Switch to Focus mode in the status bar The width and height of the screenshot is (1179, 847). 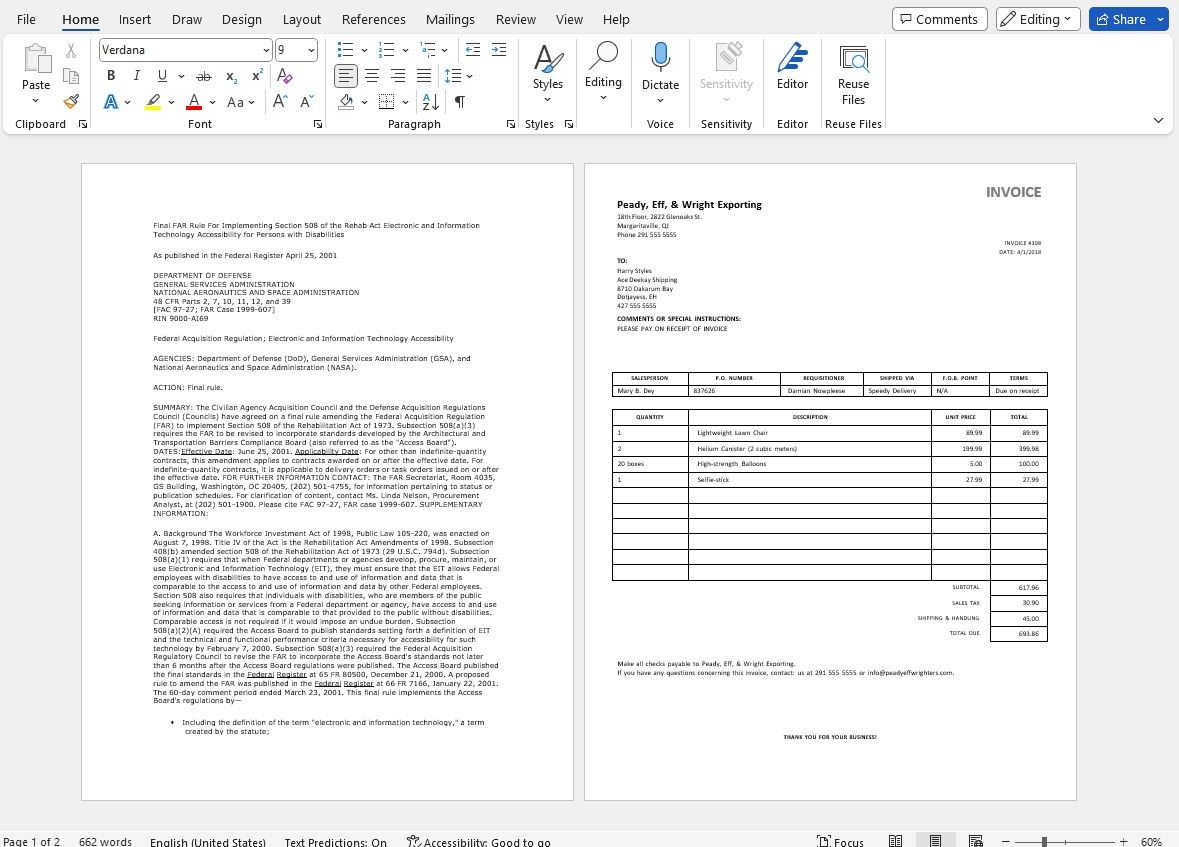841,842
